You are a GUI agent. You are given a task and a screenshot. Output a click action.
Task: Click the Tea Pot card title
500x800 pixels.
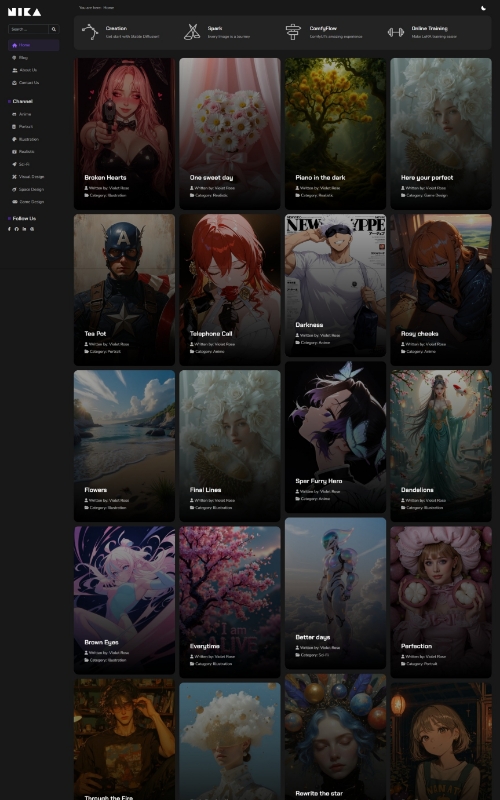pyautogui.click(x=95, y=334)
